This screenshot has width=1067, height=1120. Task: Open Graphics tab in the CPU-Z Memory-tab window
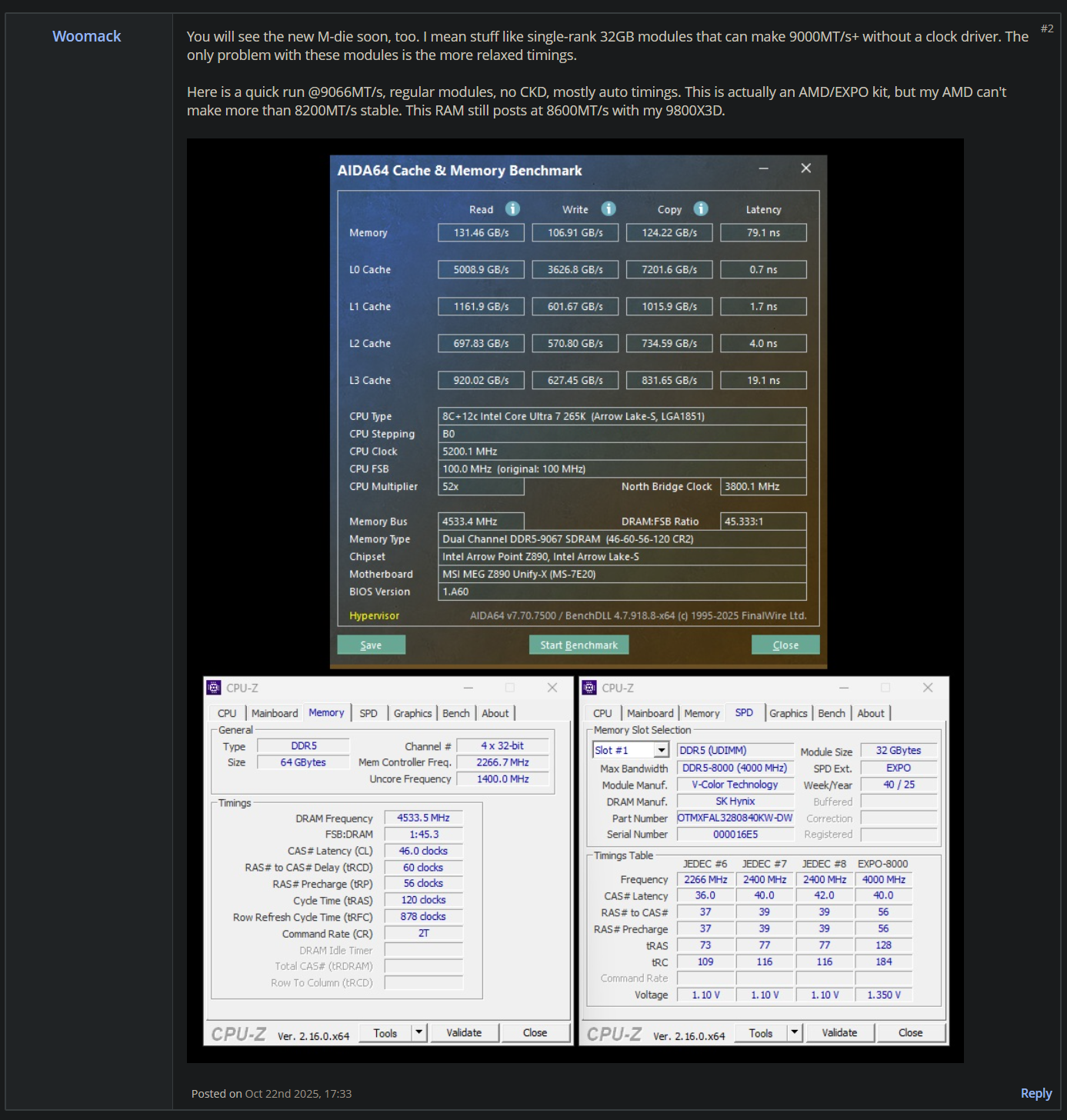[x=413, y=713]
